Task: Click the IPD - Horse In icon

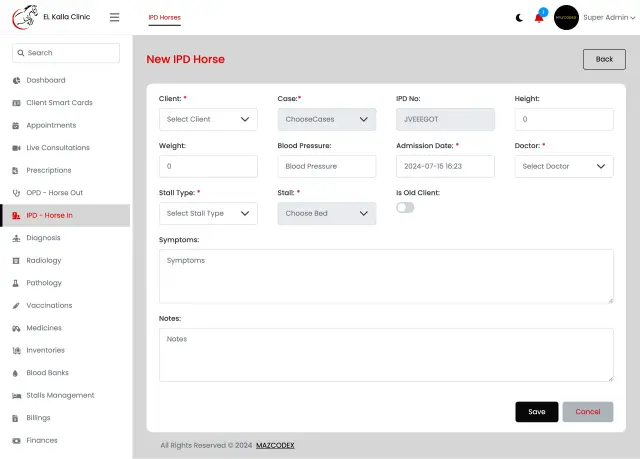Action: [16, 215]
